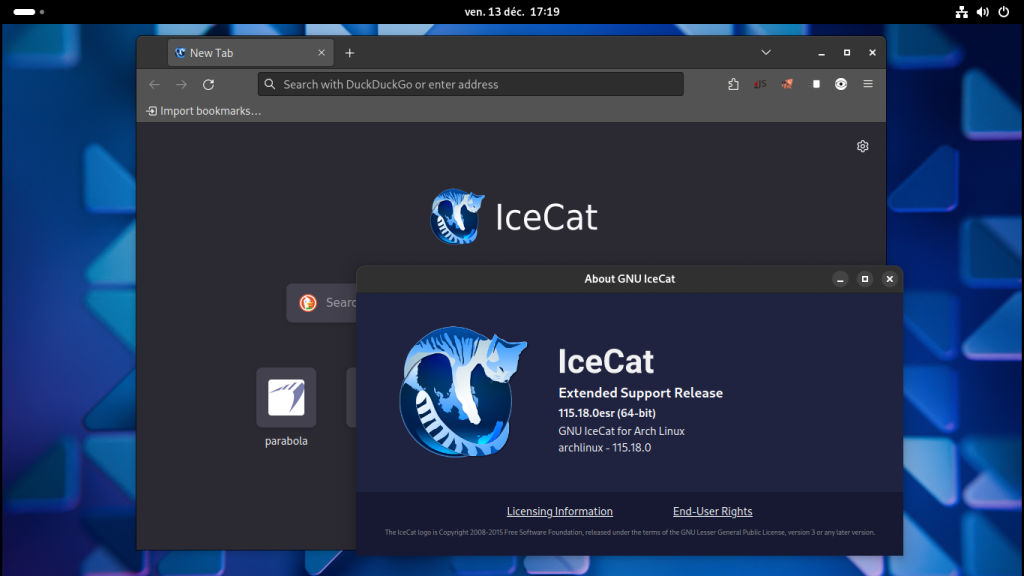Viewport: 1024px width, 576px height.
Task: Open the orange JShelter extension icon
Action: tap(787, 84)
